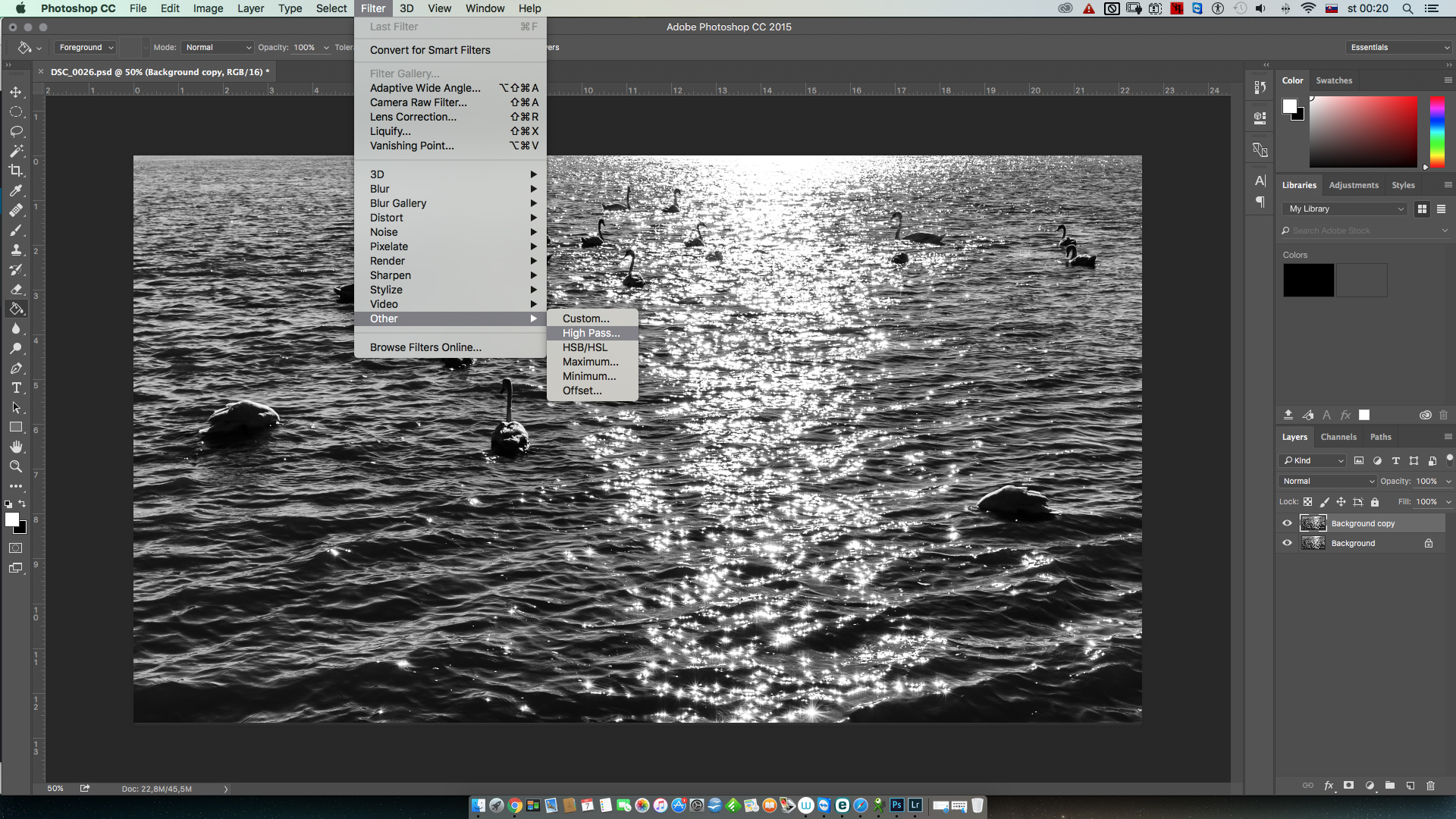Select the Hand tool

click(x=16, y=447)
